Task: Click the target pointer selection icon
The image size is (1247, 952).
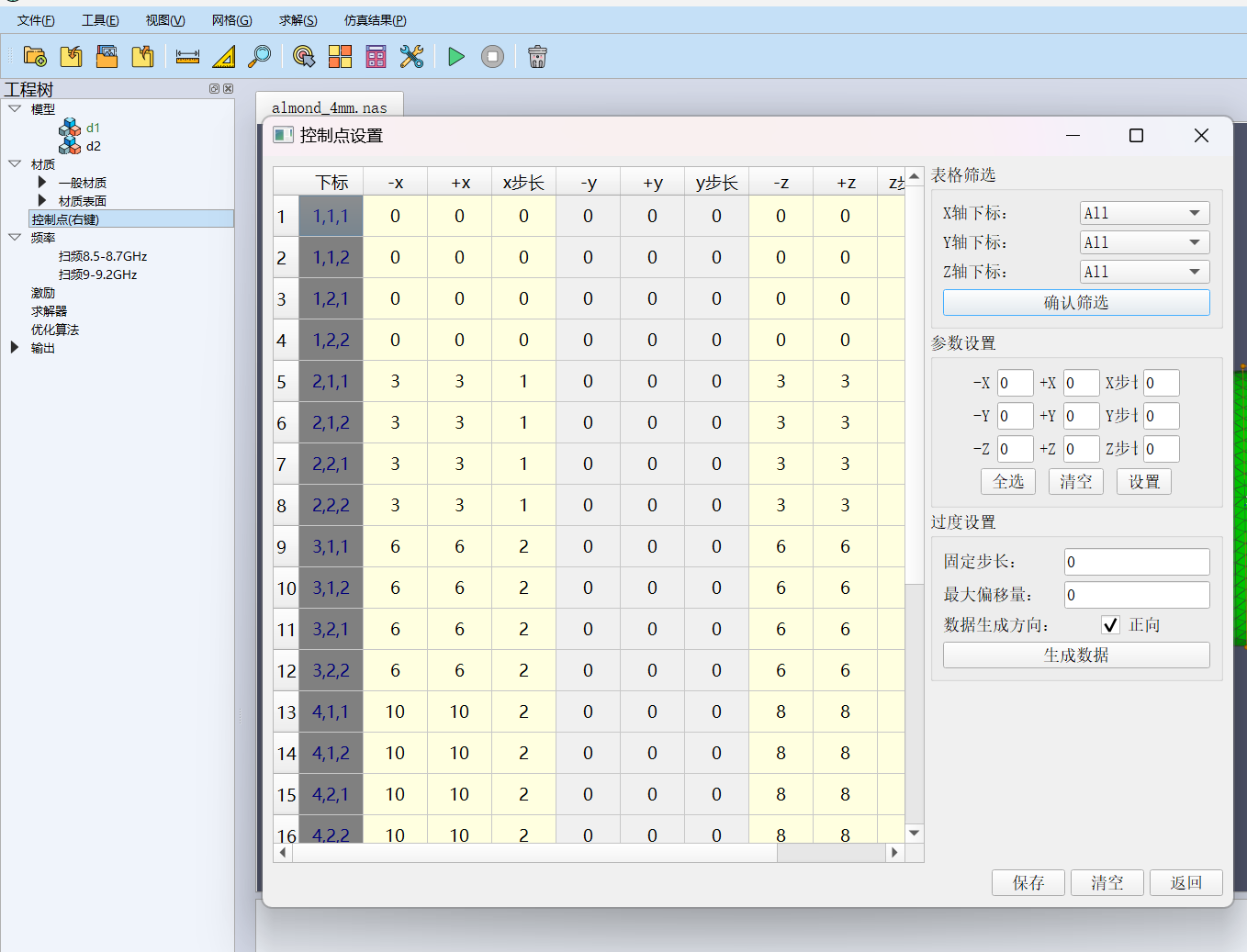Action: point(304,57)
